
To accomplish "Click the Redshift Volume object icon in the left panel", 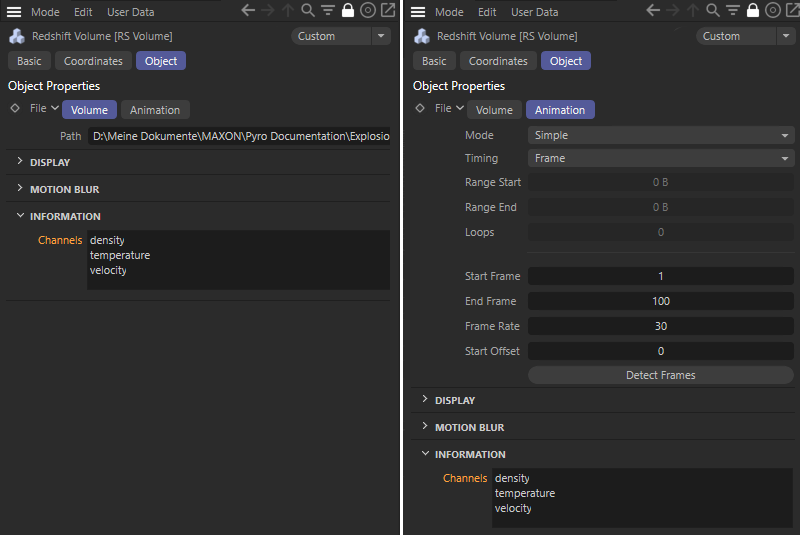I will pyautogui.click(x=17, y=36).
